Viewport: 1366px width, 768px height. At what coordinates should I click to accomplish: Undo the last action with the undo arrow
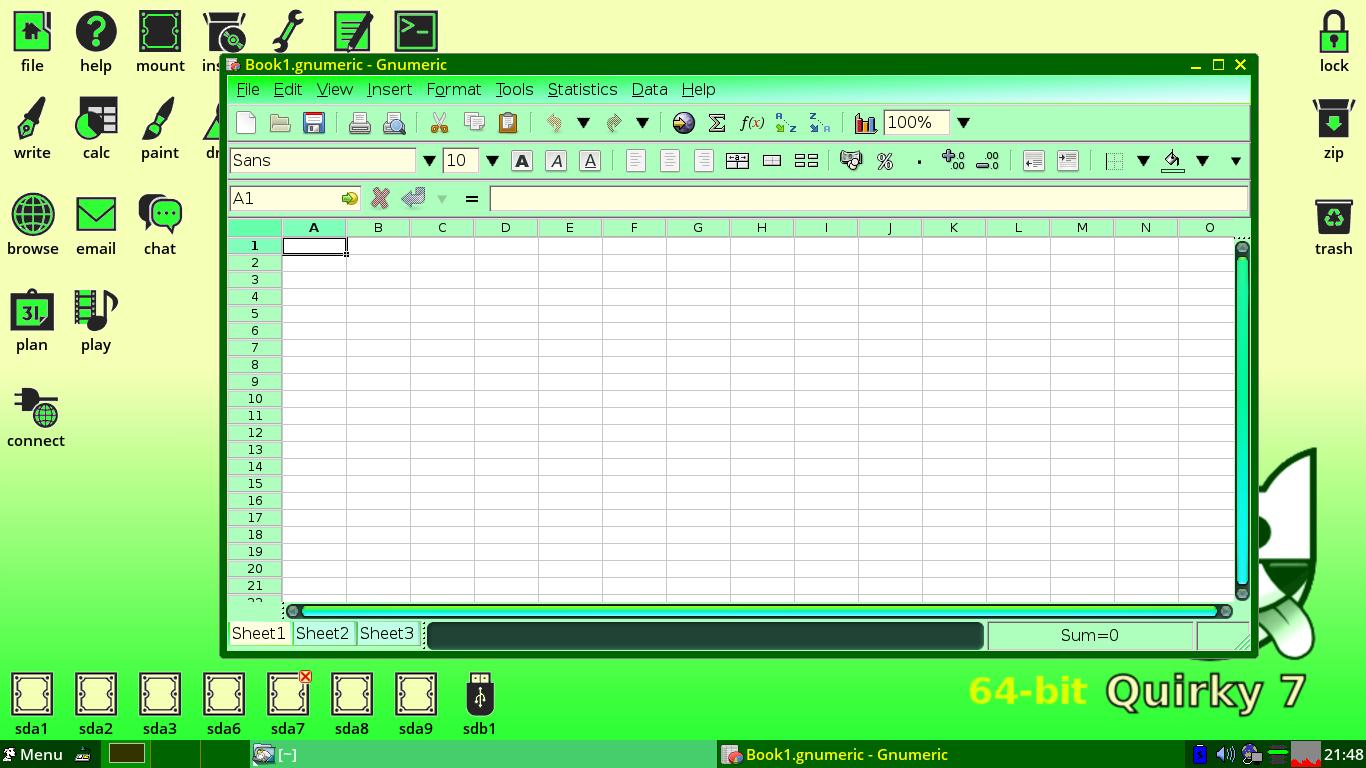click(554, 123)
